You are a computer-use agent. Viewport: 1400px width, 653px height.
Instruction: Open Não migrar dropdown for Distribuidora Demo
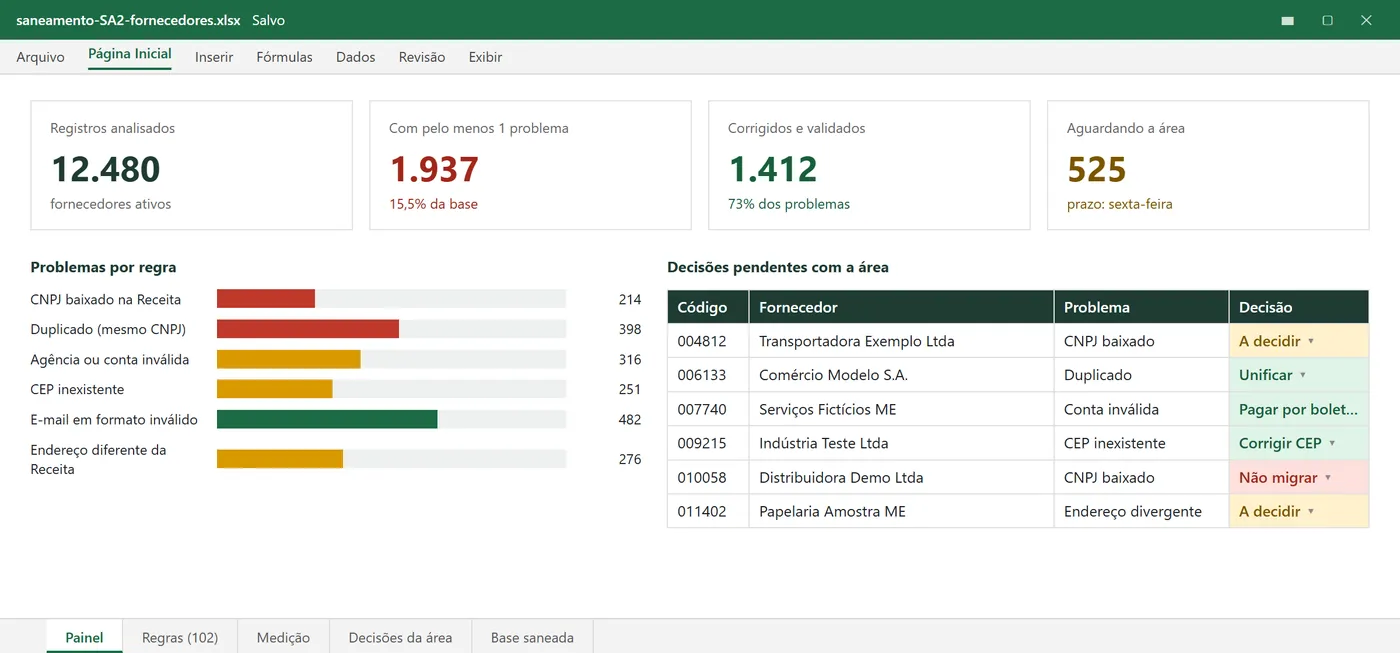(1298, 477)
